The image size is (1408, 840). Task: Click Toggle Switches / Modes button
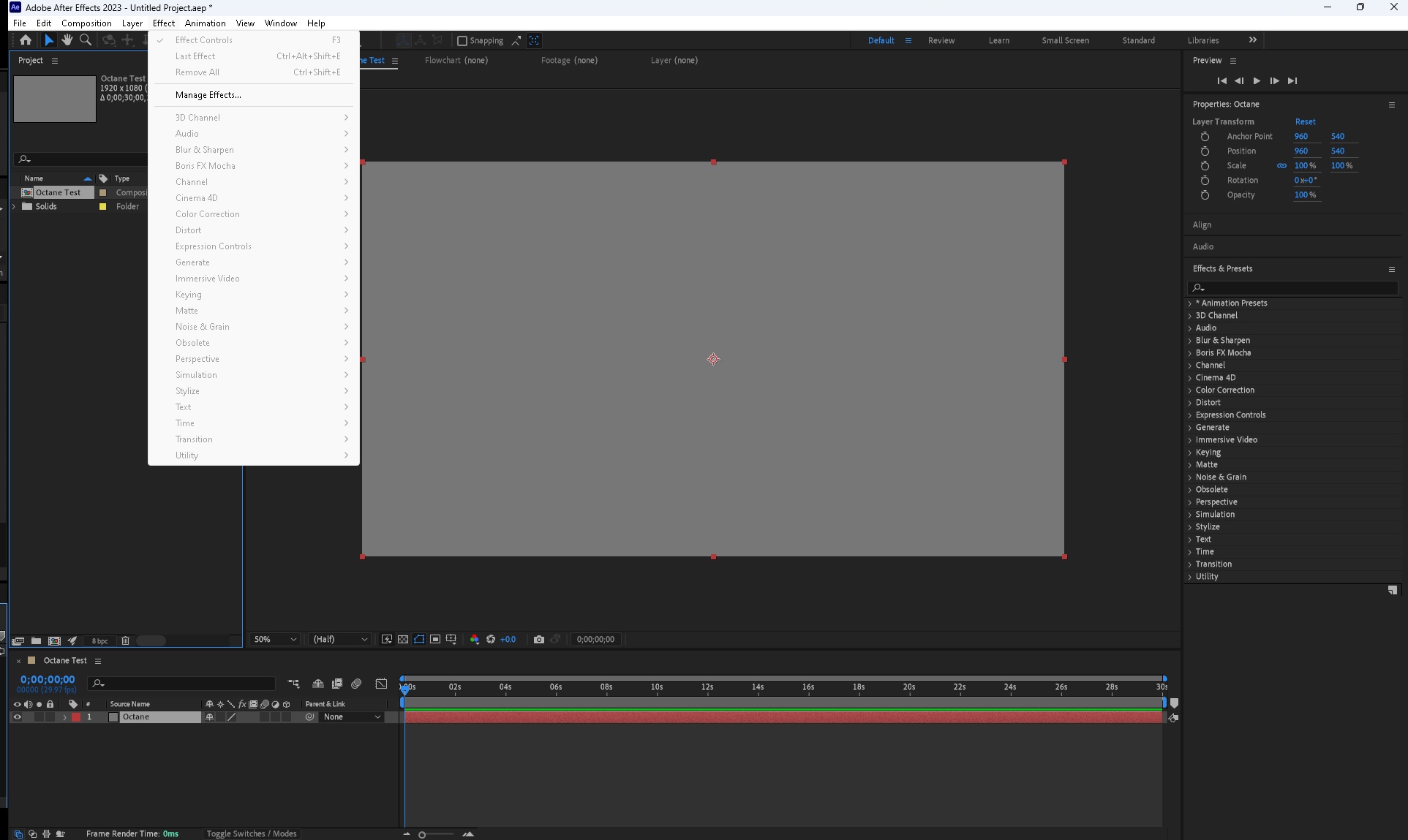coord(251,833)
